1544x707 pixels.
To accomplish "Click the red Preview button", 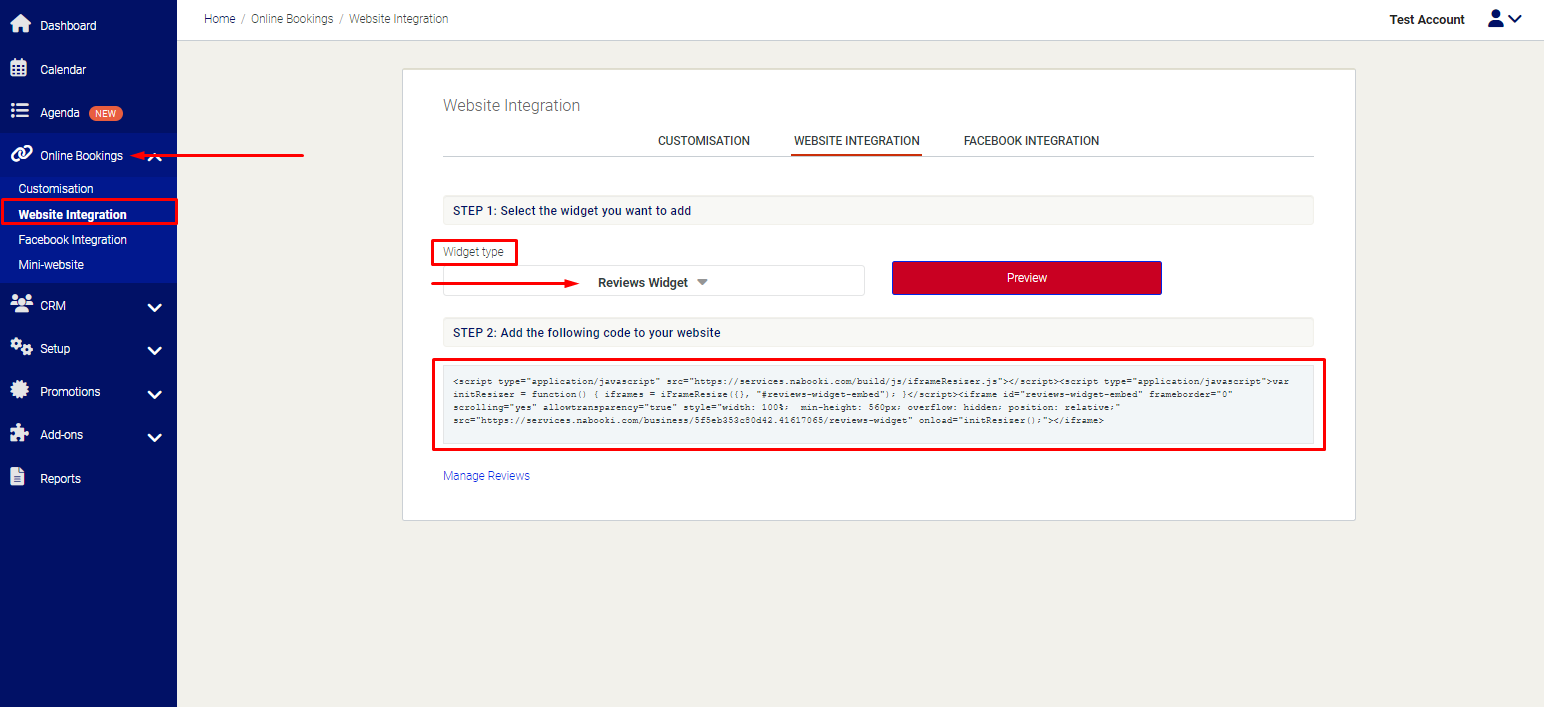I will tap(1027, 278).
